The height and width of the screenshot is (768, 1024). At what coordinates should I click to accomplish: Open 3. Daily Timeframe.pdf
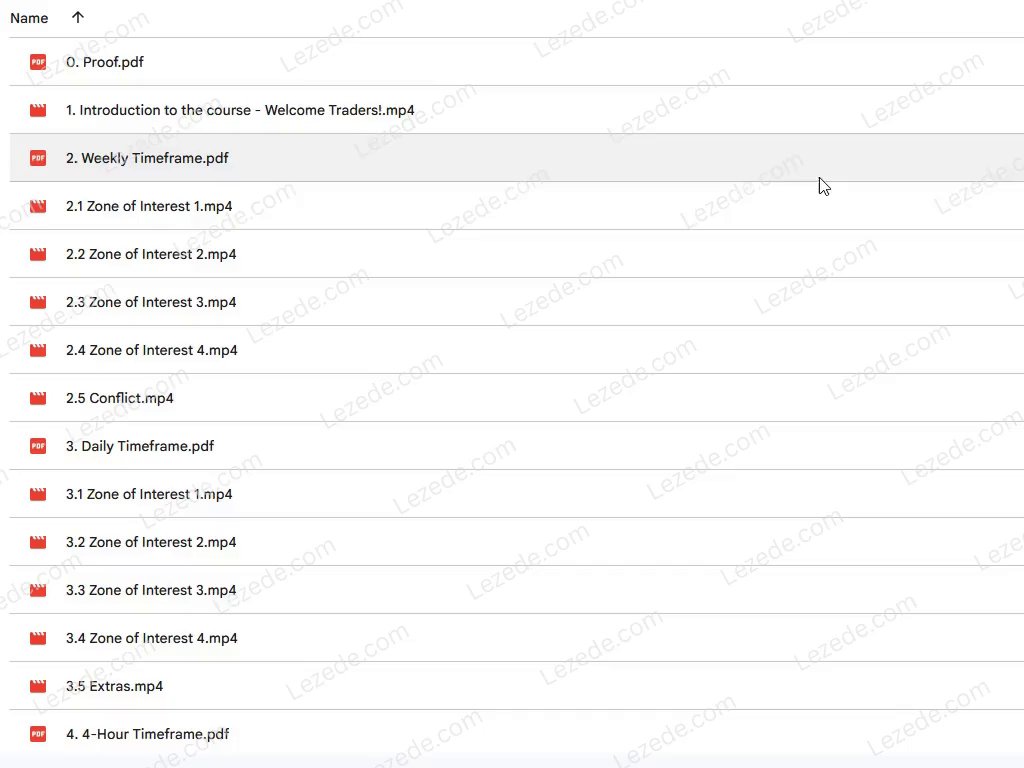[x=140, y=446]
